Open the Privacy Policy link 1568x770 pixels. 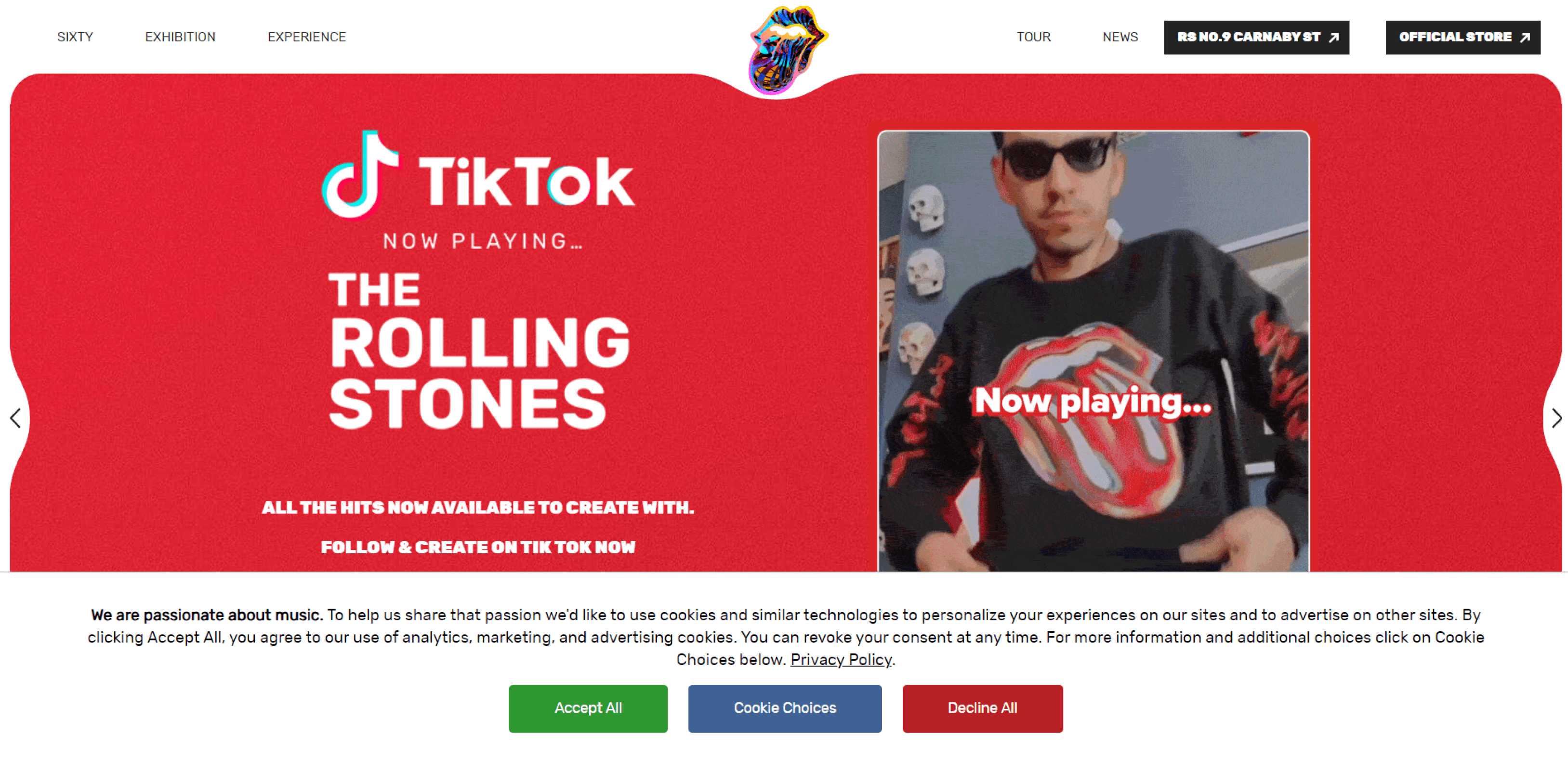(841, 660)
